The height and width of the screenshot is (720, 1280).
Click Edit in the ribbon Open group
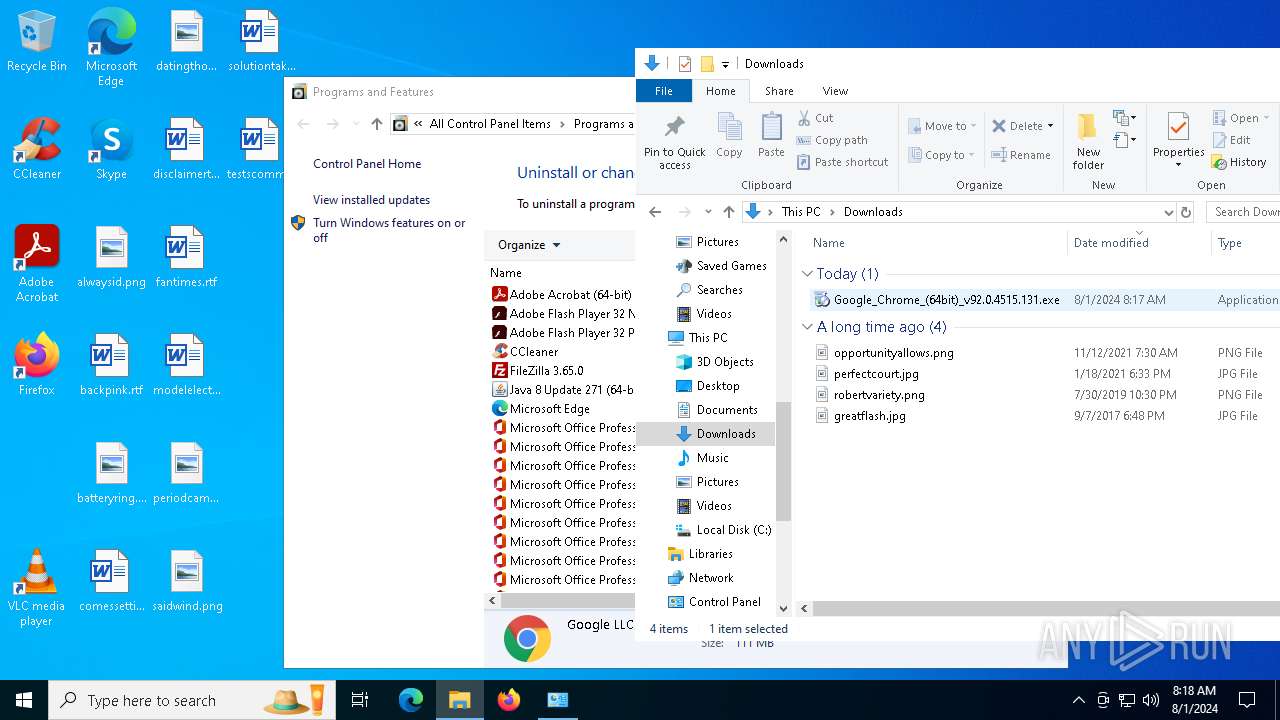[1231, 140]
